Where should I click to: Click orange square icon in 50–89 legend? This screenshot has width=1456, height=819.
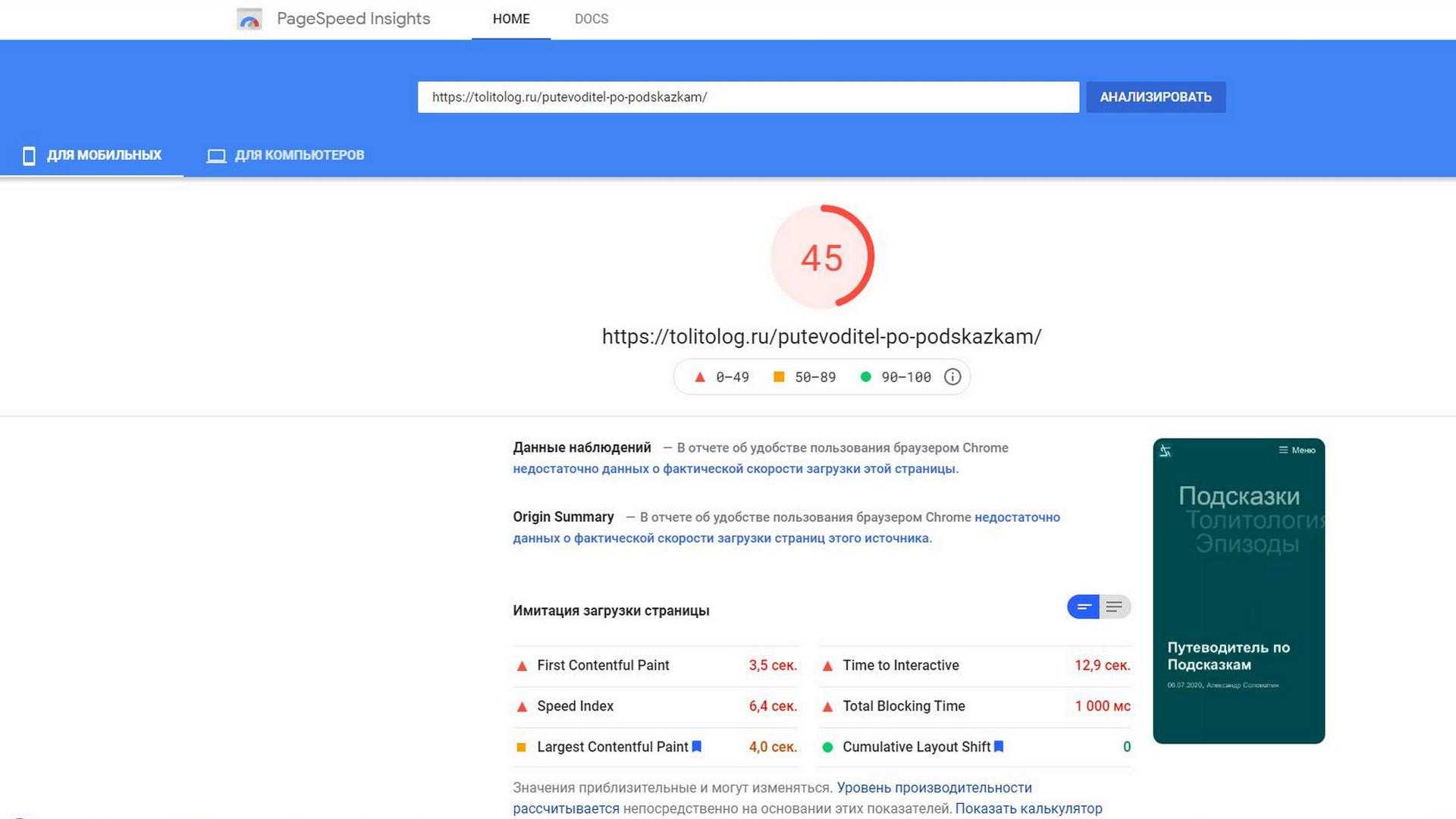click(779, 377)
